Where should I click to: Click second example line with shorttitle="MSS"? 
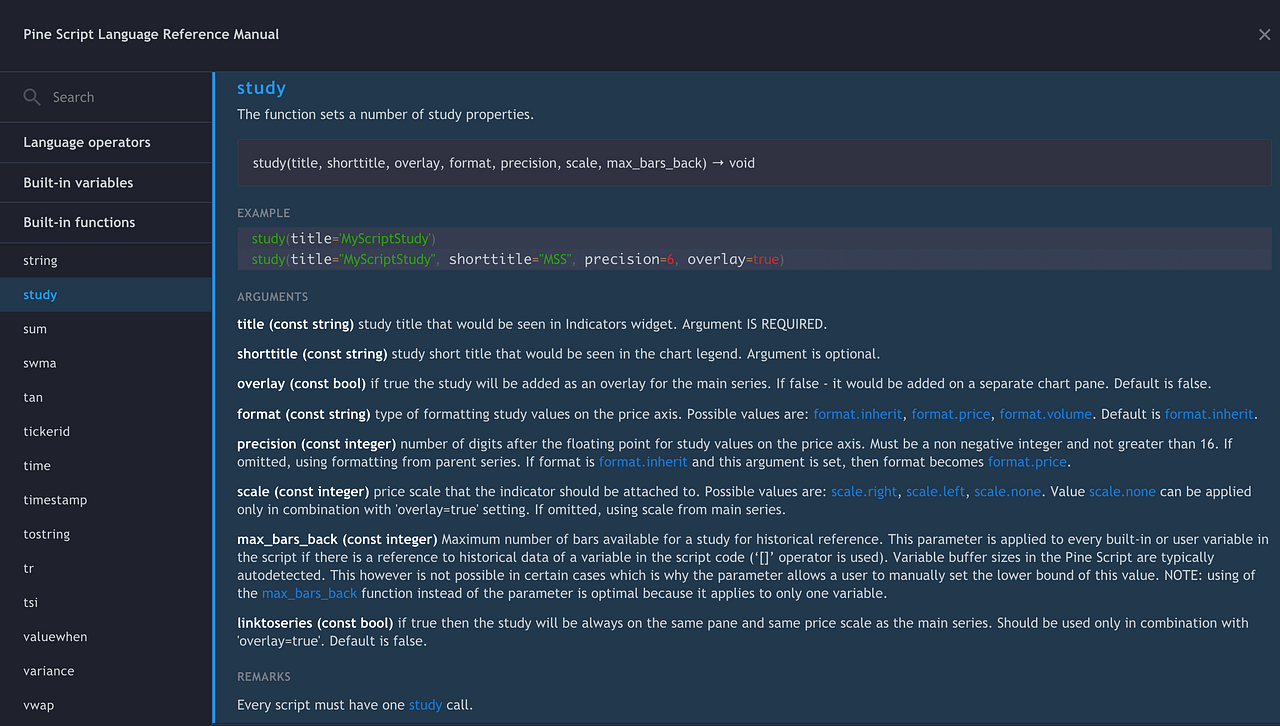click(x=518, y=260)
